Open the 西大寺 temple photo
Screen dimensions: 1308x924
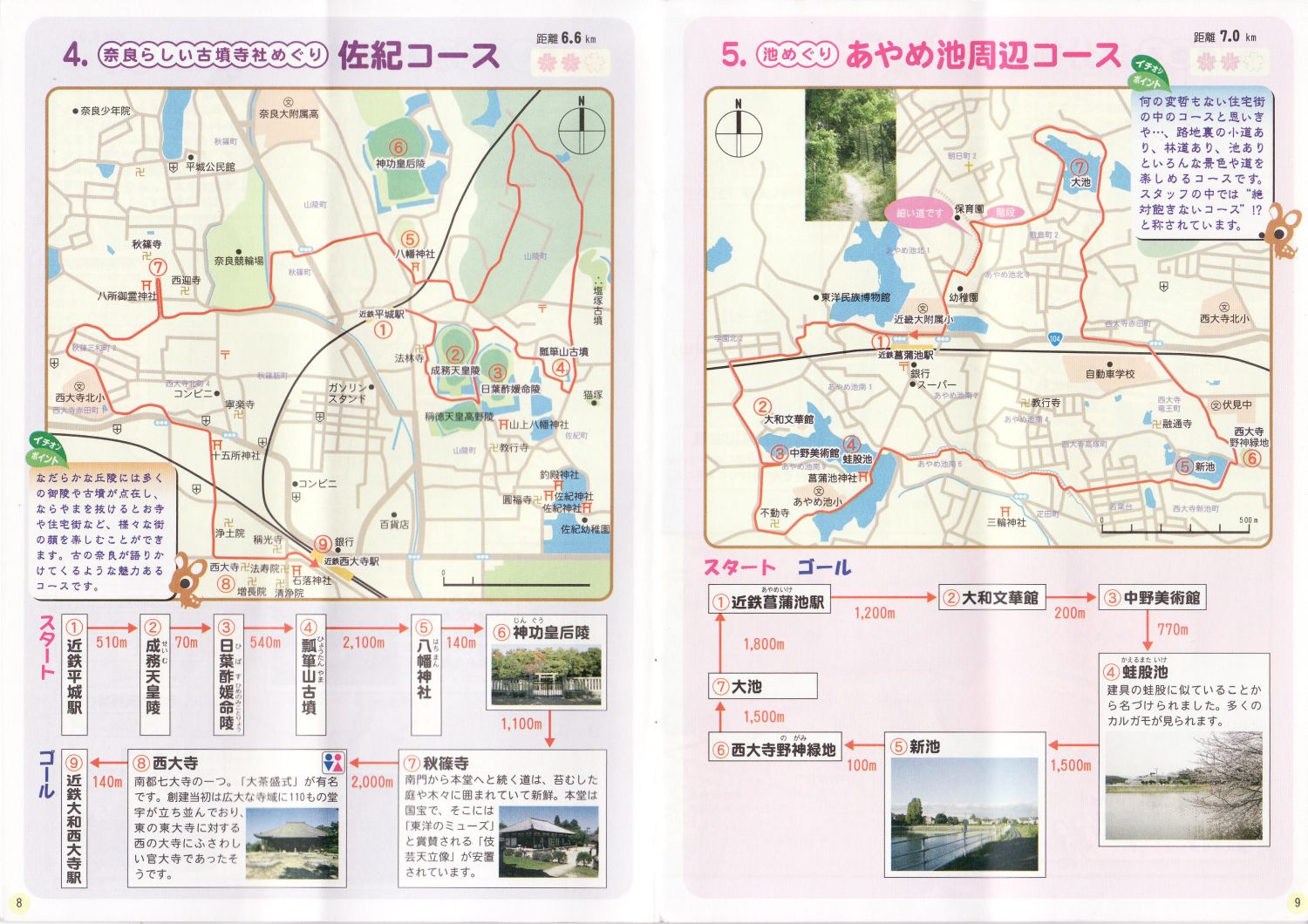coord(292,843)
